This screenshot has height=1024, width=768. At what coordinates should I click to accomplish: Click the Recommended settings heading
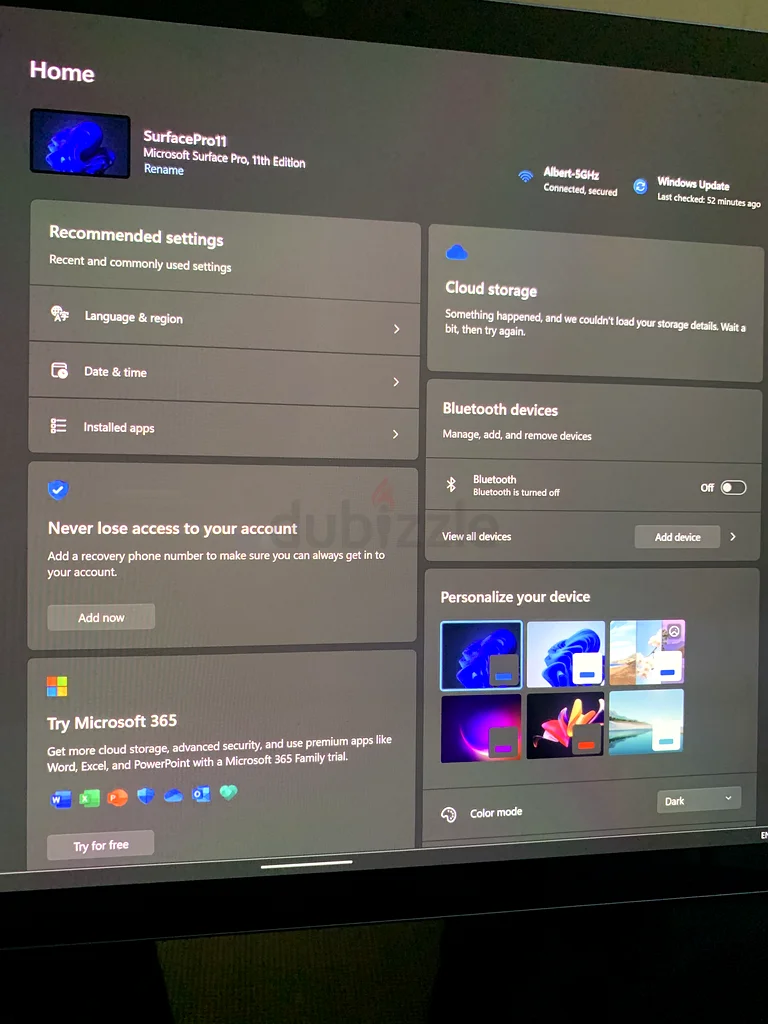(x=136, y=236)
